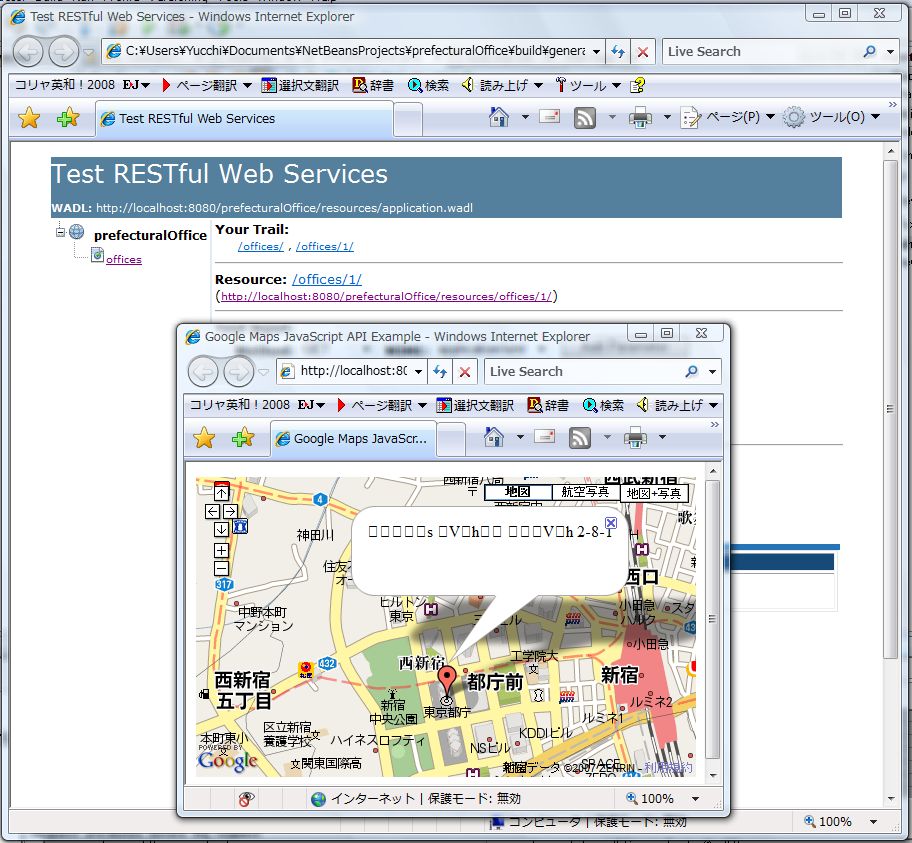Screen dimensions: 912x843
Task: Open the ページ(P) dropdown menu
Action: 729,118
